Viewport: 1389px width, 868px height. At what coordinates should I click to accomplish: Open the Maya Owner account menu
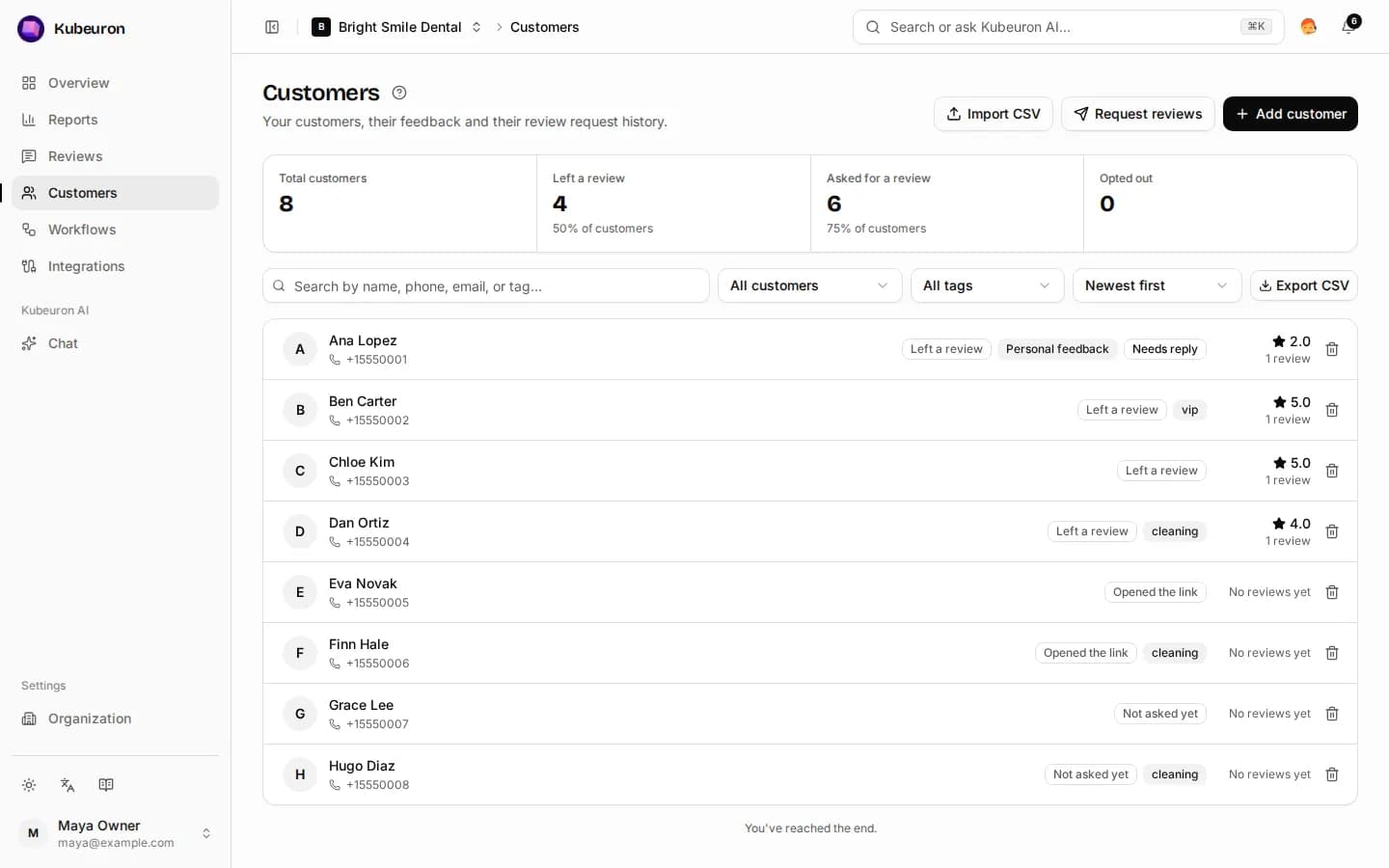pyautogui.click(x=116, y=833)
